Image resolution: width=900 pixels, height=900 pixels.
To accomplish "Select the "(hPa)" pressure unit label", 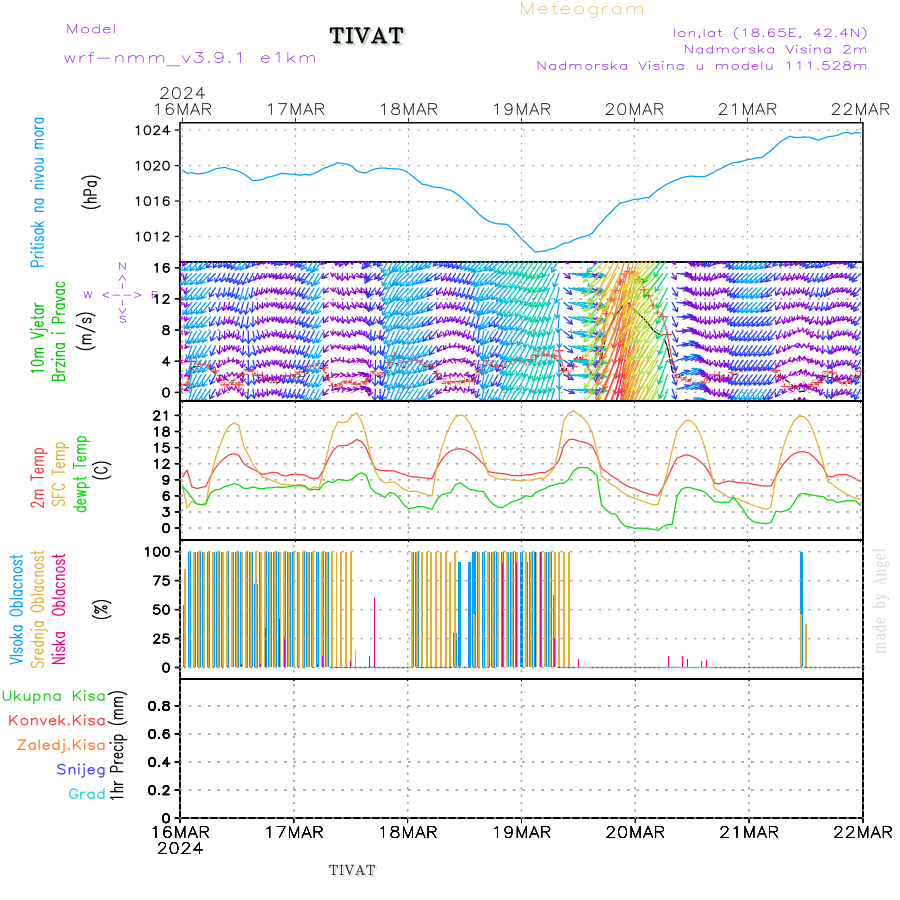I will (91, 192).
